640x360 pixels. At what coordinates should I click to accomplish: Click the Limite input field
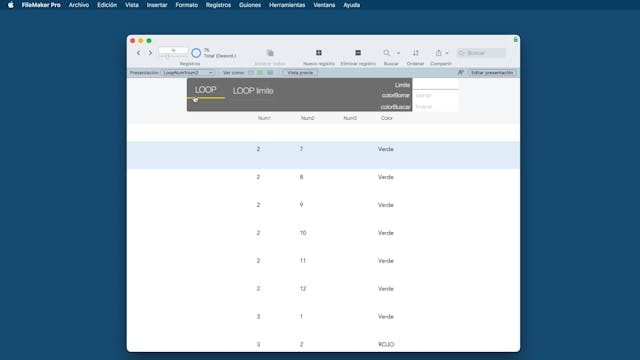(436, 84)
